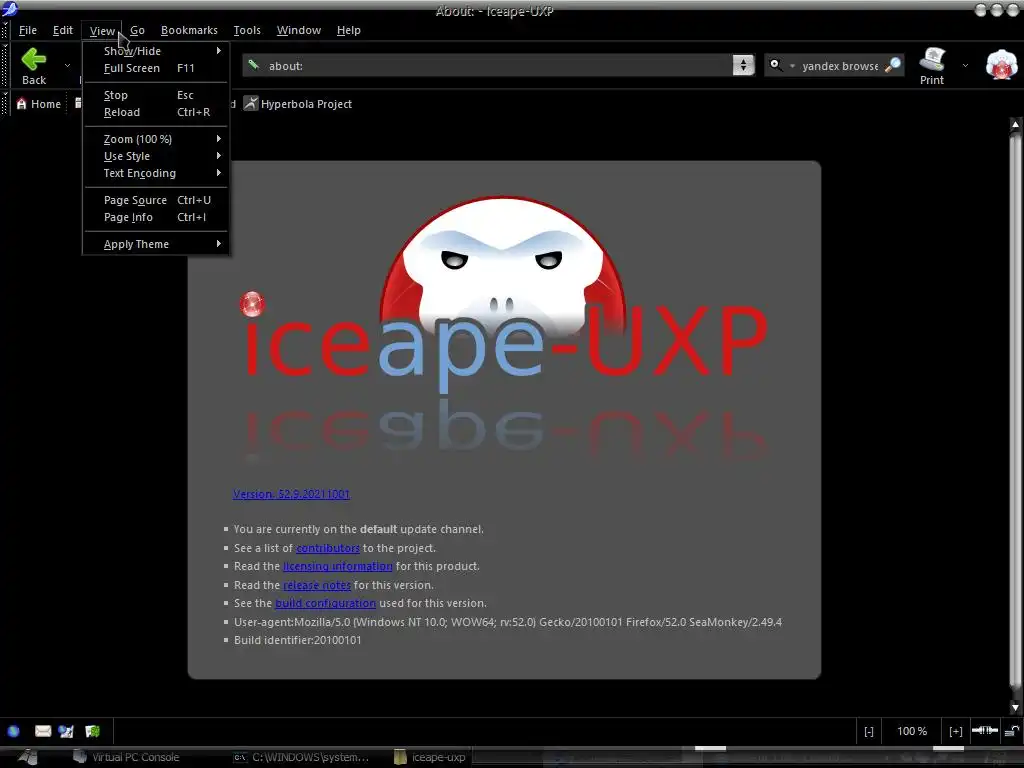This screenshot has height=768, width=1024.
Task: Click the scrollbar up arrow
Action: click(x=1015, y=124)
